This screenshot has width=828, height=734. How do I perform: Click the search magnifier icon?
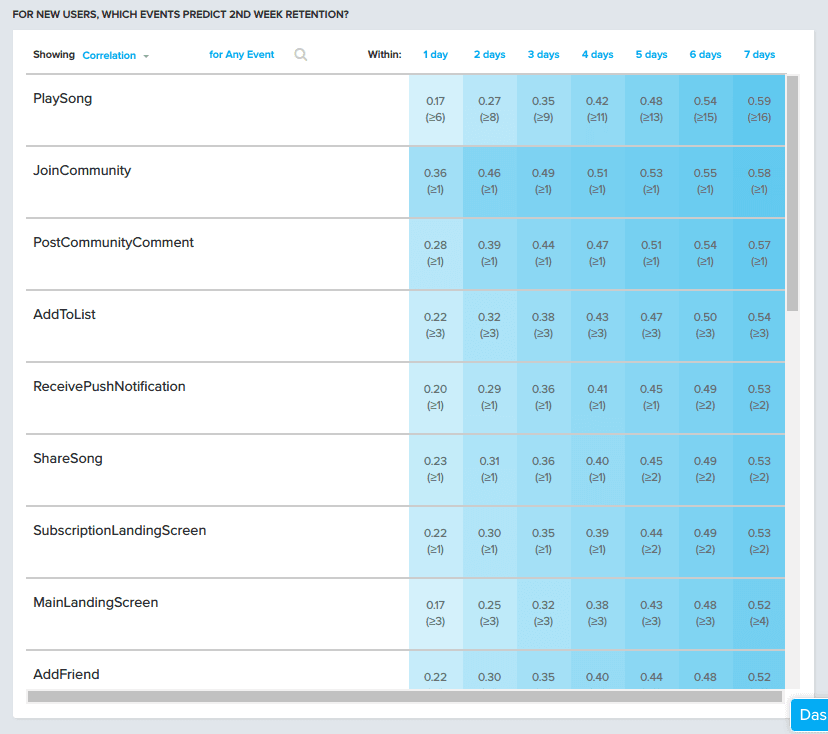pos(301,55)
